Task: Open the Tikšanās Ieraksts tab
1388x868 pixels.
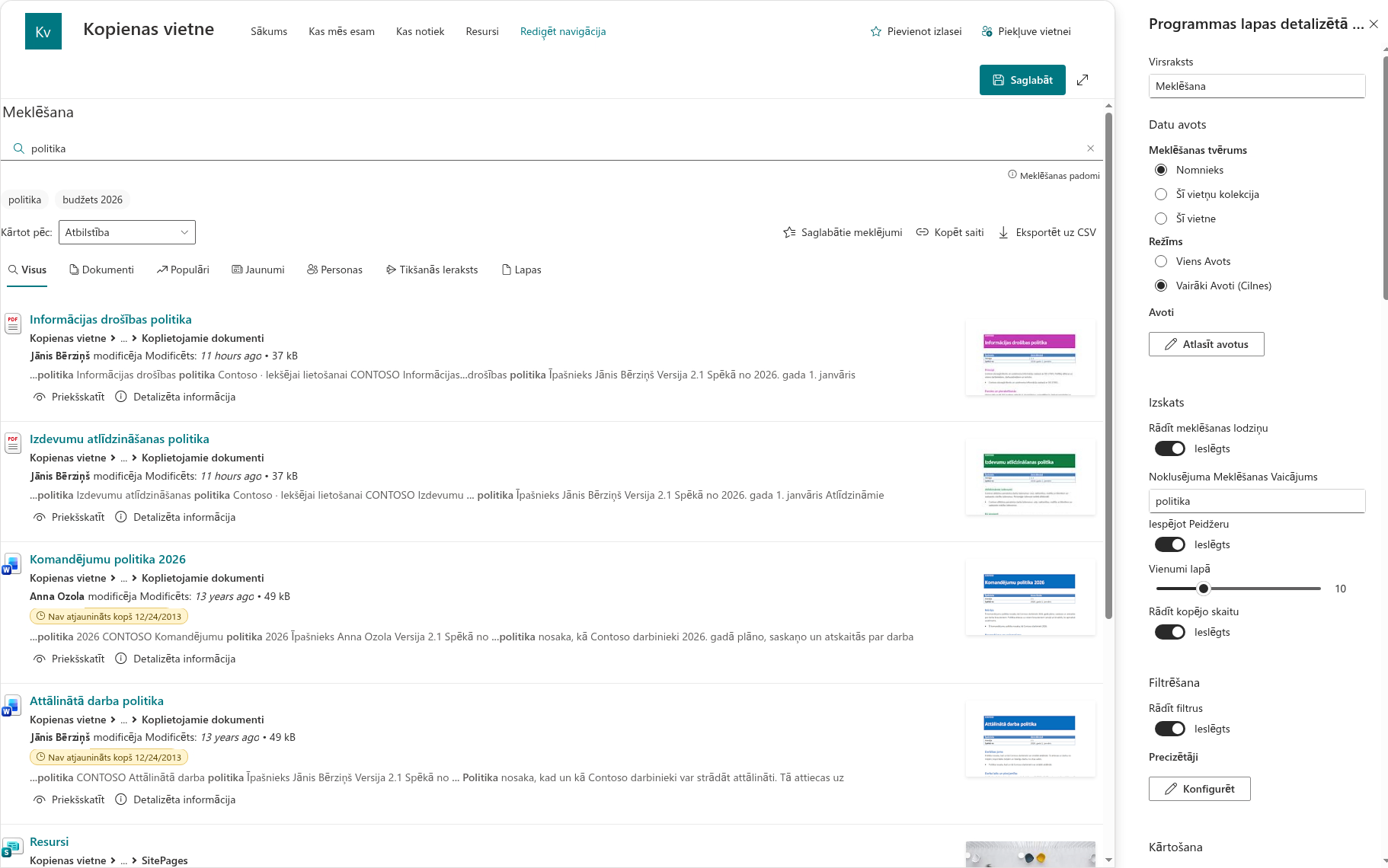Action: [432, 270]
